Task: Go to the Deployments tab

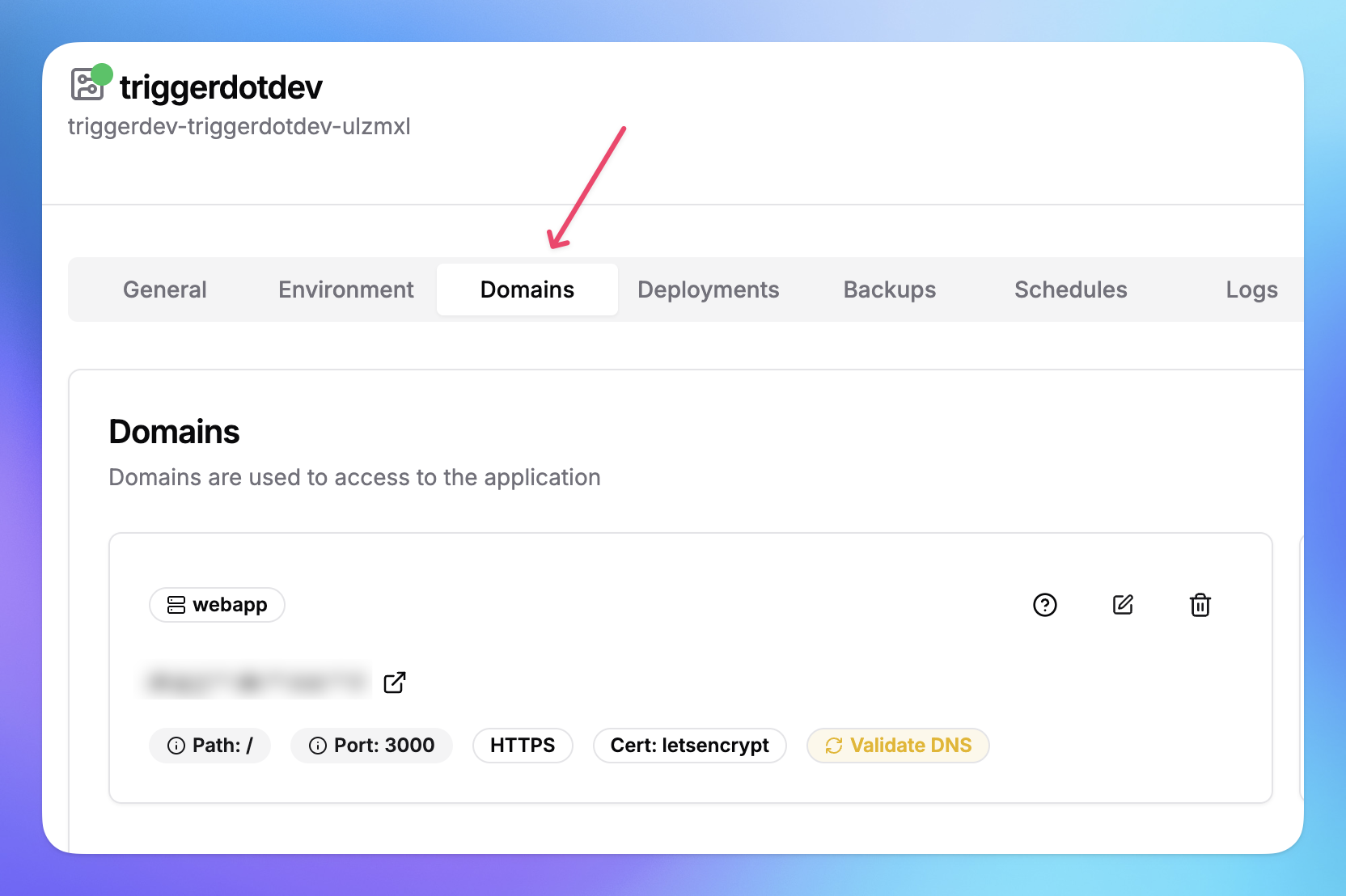Action: [709, 290]
